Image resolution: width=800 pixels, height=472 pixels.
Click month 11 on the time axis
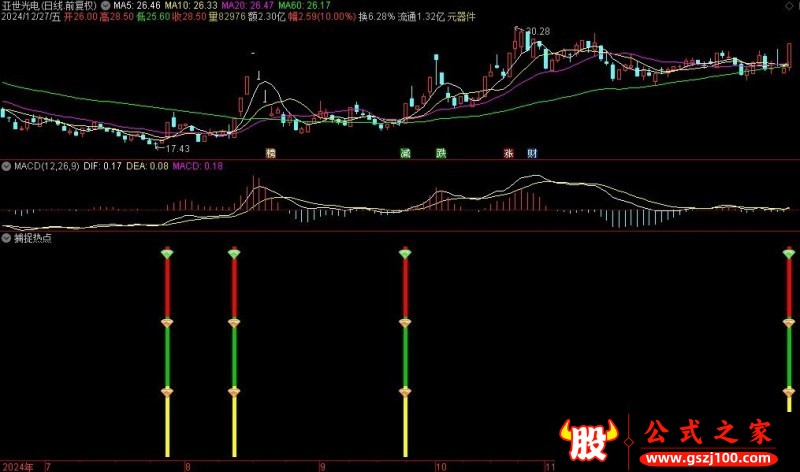pos(549,467)
